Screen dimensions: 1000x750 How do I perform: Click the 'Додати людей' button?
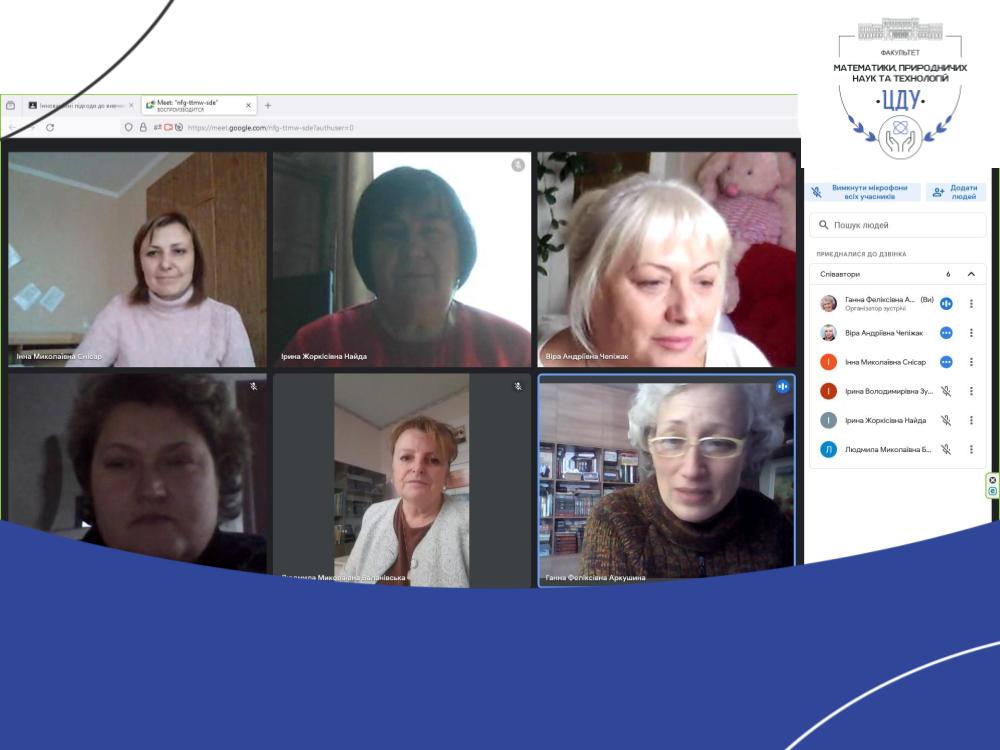pos(955,192)
